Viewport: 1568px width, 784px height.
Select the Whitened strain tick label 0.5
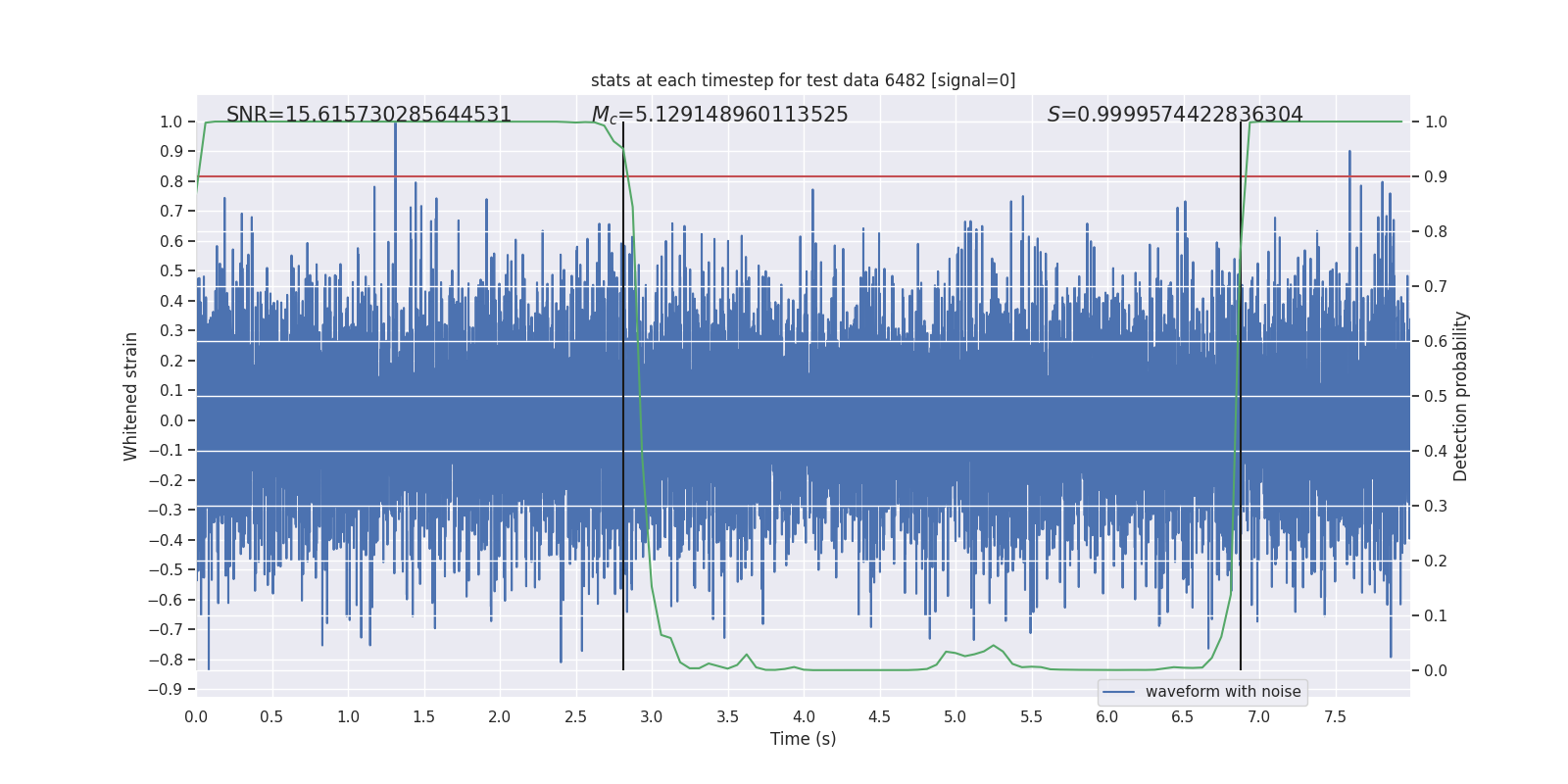click(x=171, y=270)
